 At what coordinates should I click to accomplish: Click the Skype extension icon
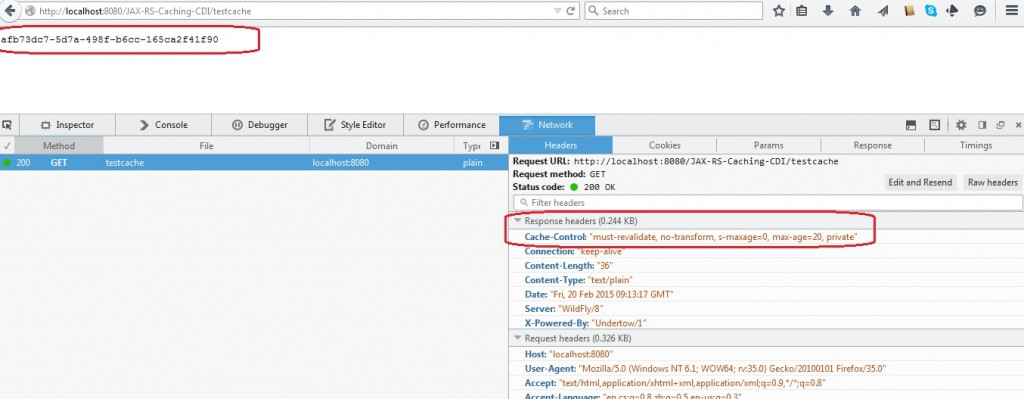[931, 11]
